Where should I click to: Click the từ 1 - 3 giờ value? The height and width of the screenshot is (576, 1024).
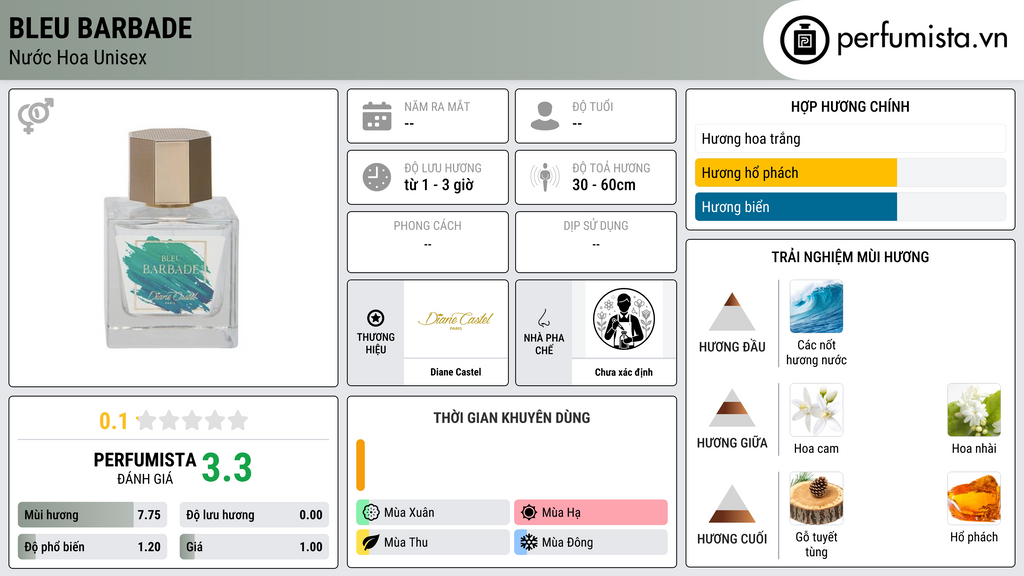click(438, 185)
